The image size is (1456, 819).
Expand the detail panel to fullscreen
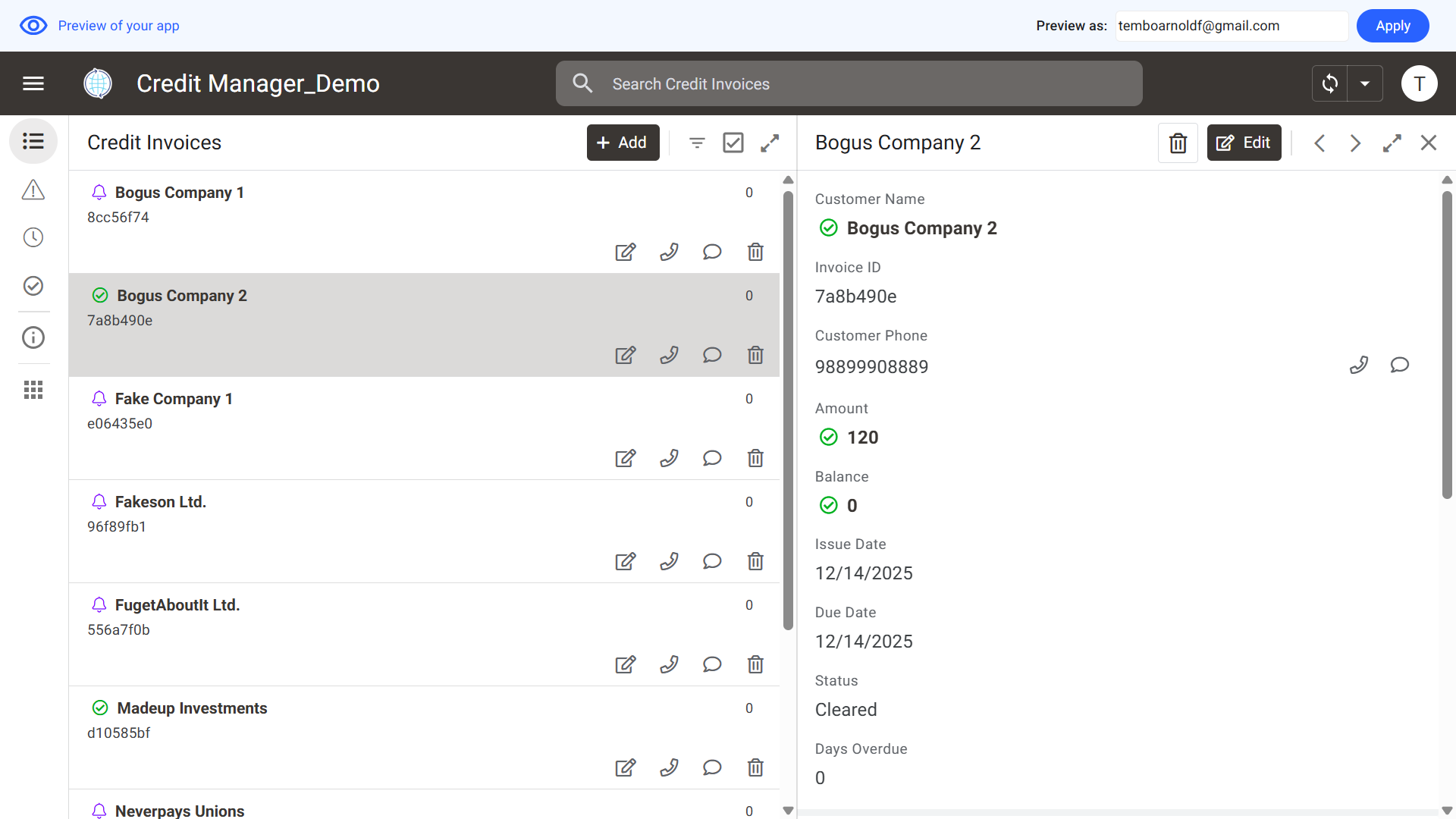point(1392,143)
